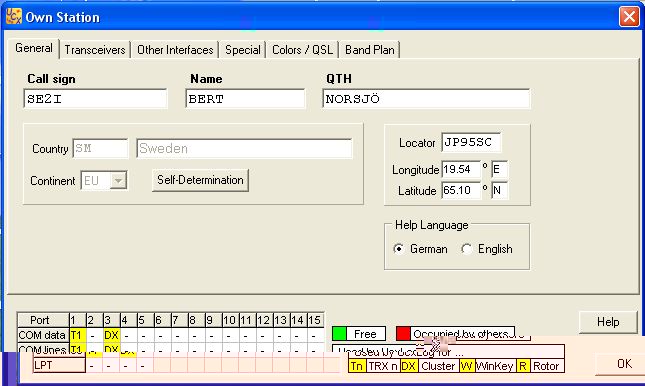The image size is (645, 386).
Task: Click the Latitude value 65.10 field
Action: point(461,190)
